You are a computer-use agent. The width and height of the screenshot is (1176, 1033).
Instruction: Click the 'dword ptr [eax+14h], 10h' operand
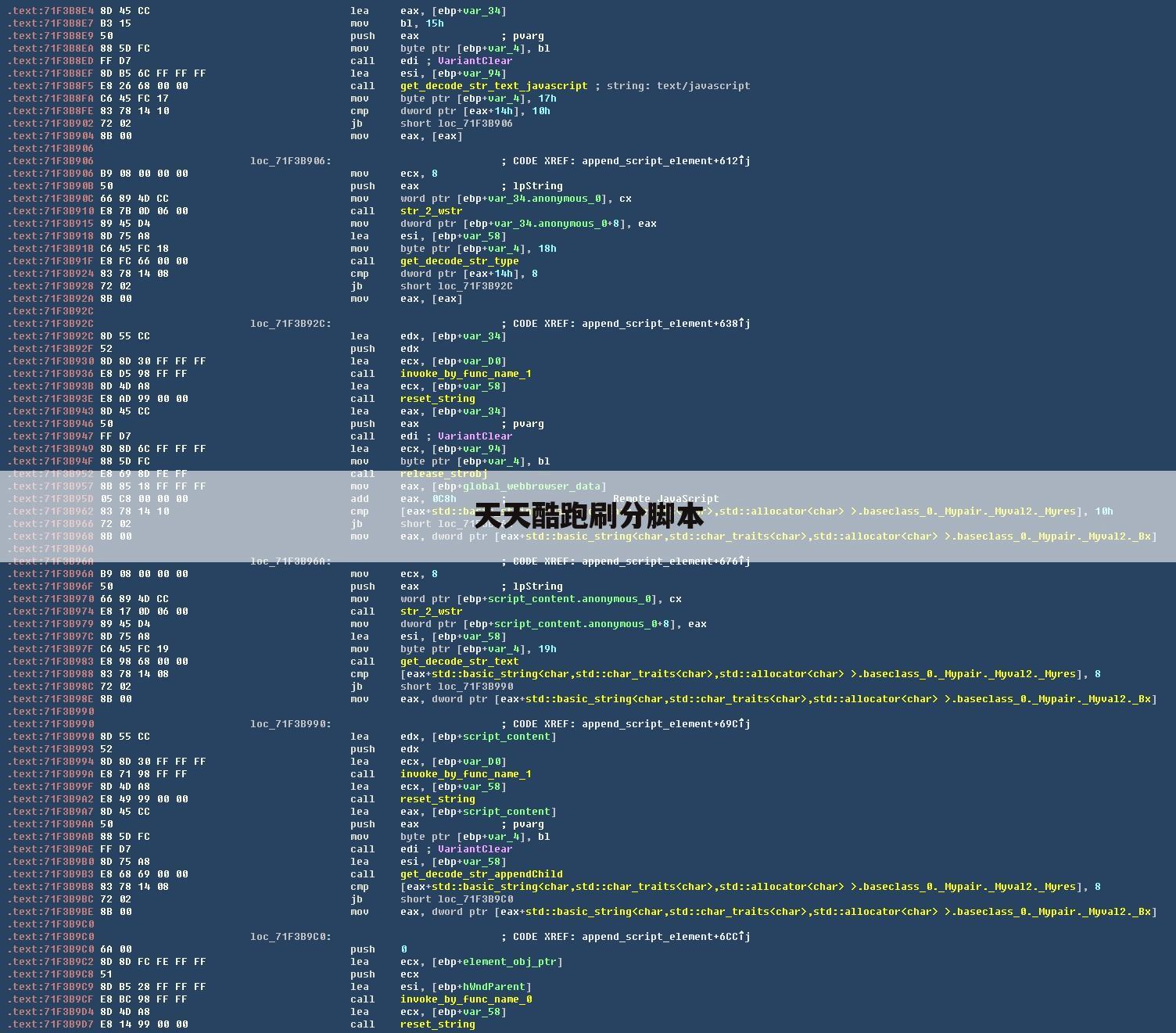tap(475, 111)
